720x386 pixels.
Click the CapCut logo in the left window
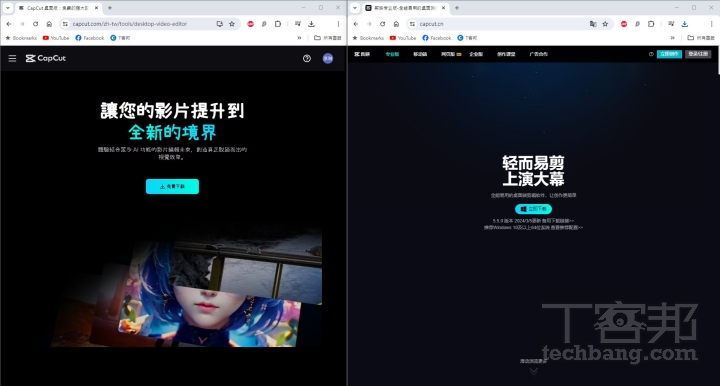tap(46, 58)
